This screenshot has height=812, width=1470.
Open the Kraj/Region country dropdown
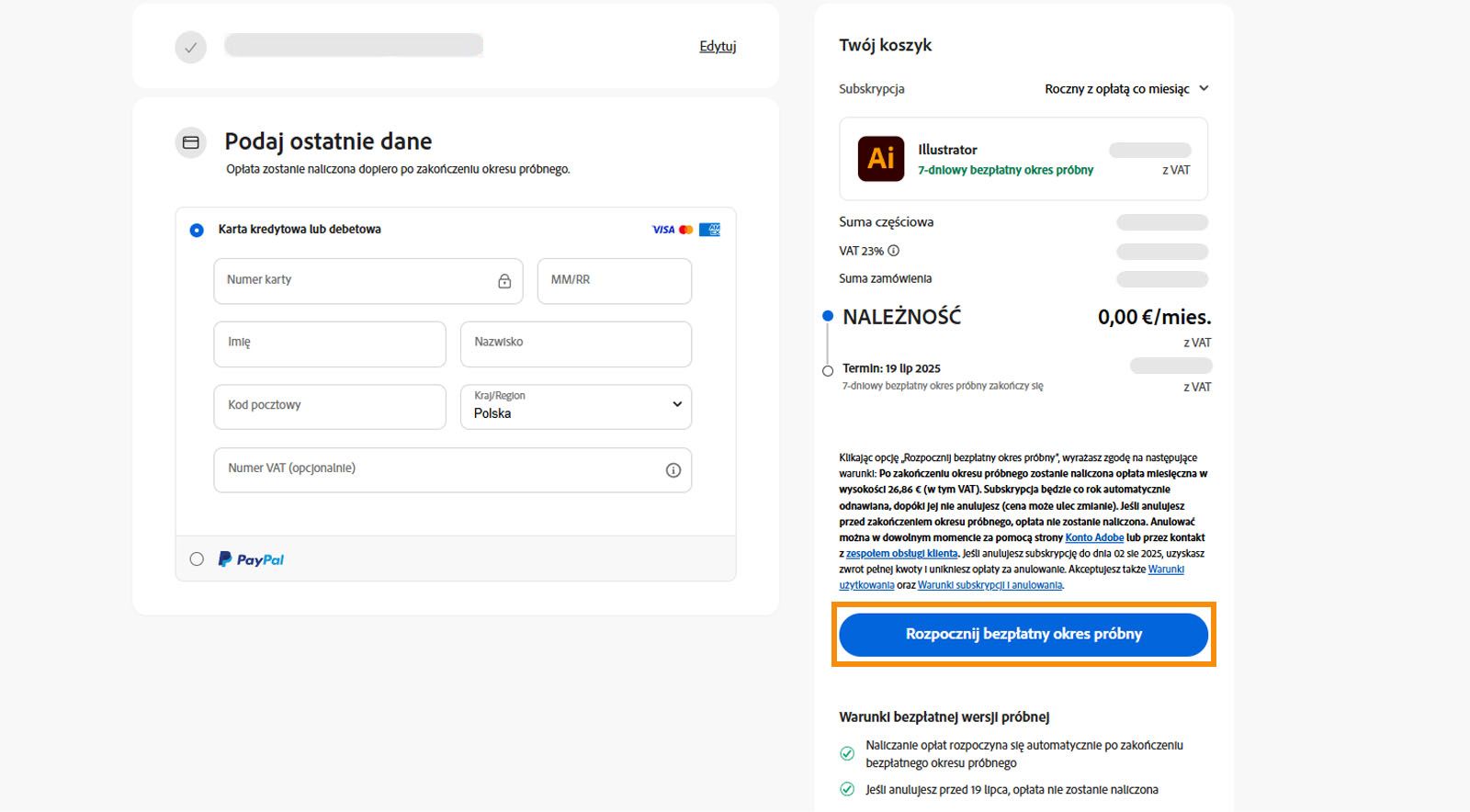[x=576, y=407]
